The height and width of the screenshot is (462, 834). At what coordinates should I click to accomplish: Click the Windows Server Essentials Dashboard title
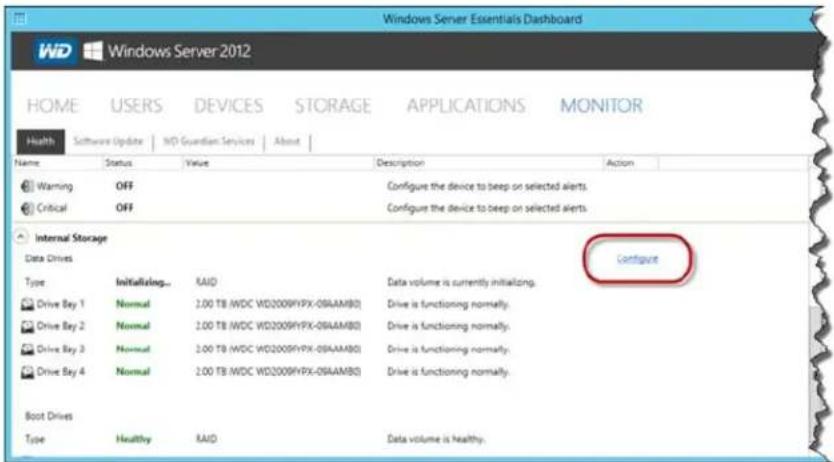482,19
